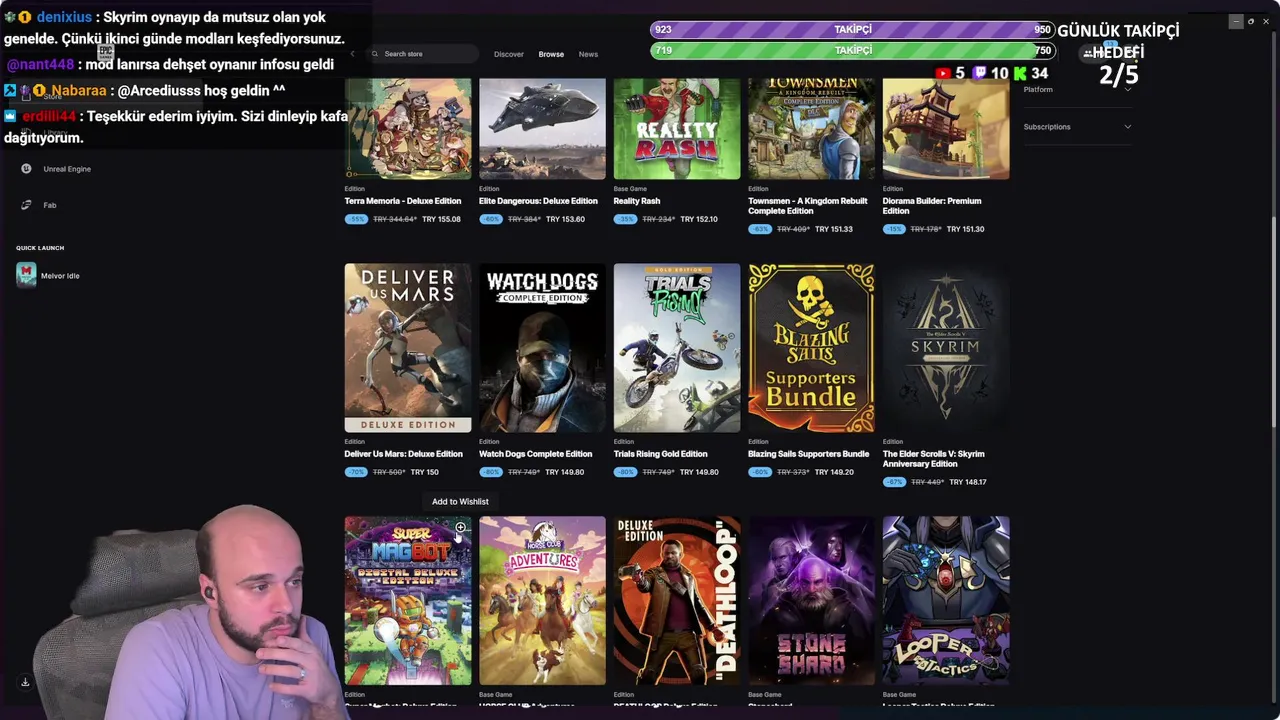Open the Deathloop Deluxe Edition cover

tap(677, 600)
